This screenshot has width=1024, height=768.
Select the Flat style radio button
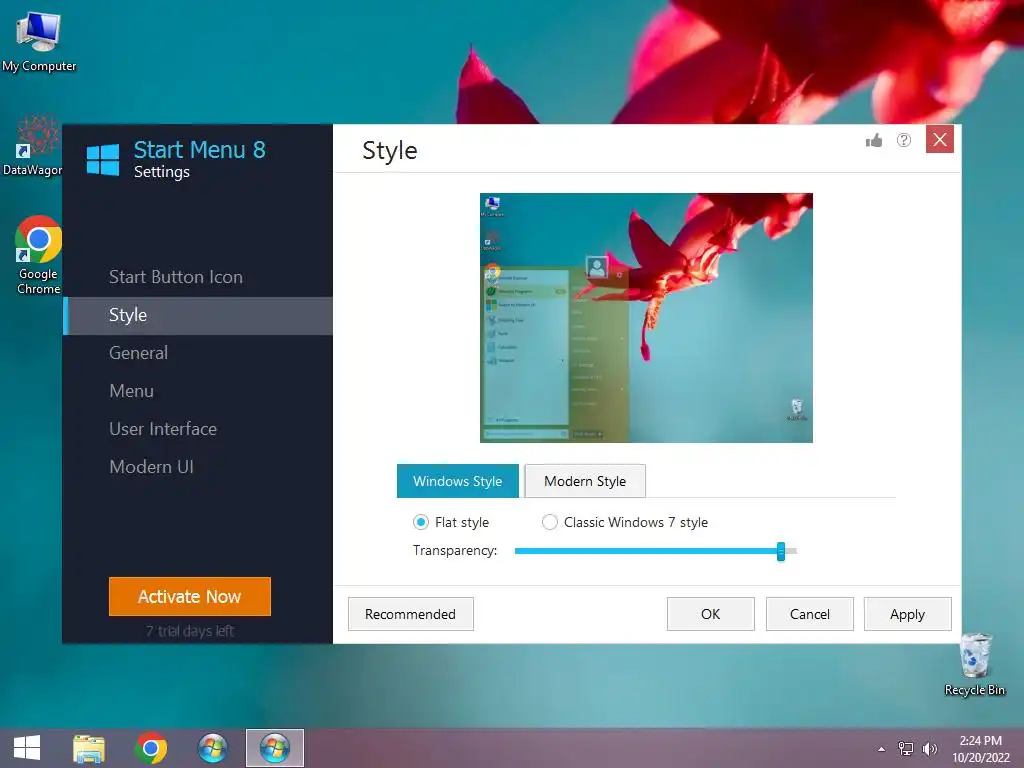[x=421, y=522]
